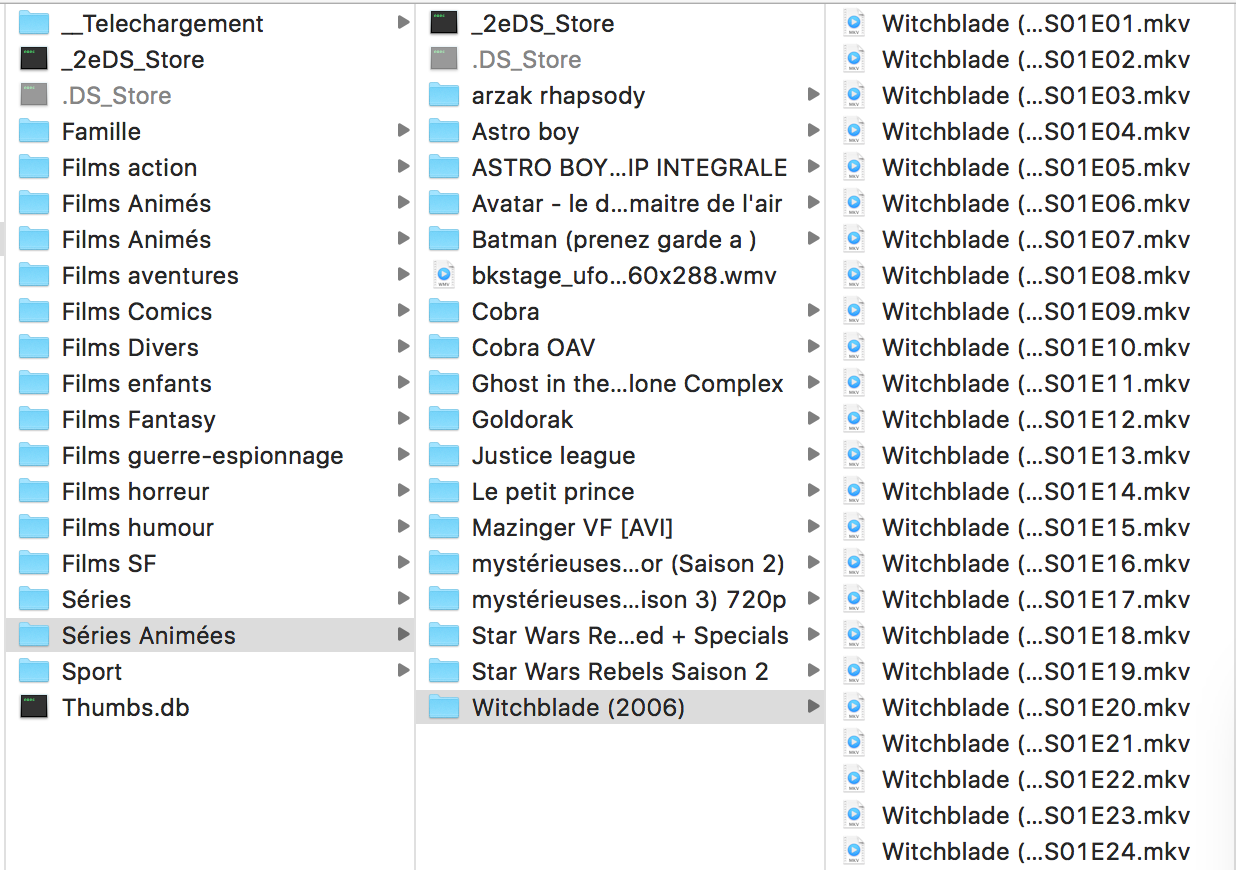Select file name Witchblade (...S01E22.mkv
The image size is (1236, 870).
click(x=1036, y=780)
